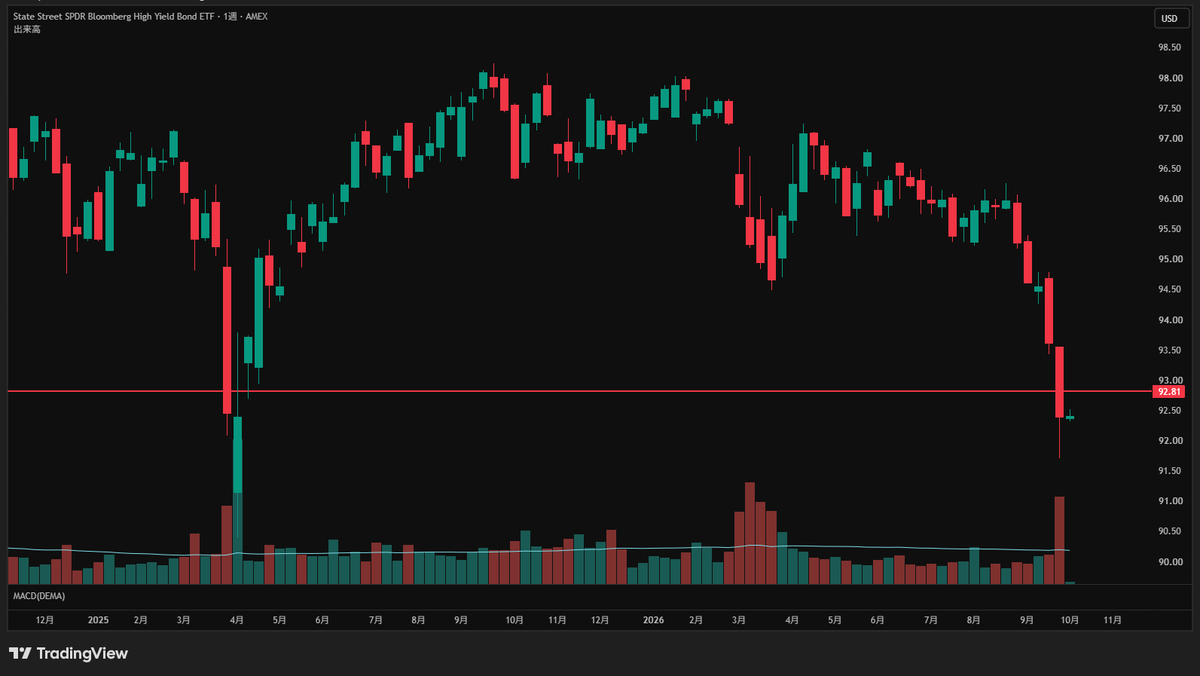
Task: Select the State Street SPDR ETF title
Action: coord(139,17)
